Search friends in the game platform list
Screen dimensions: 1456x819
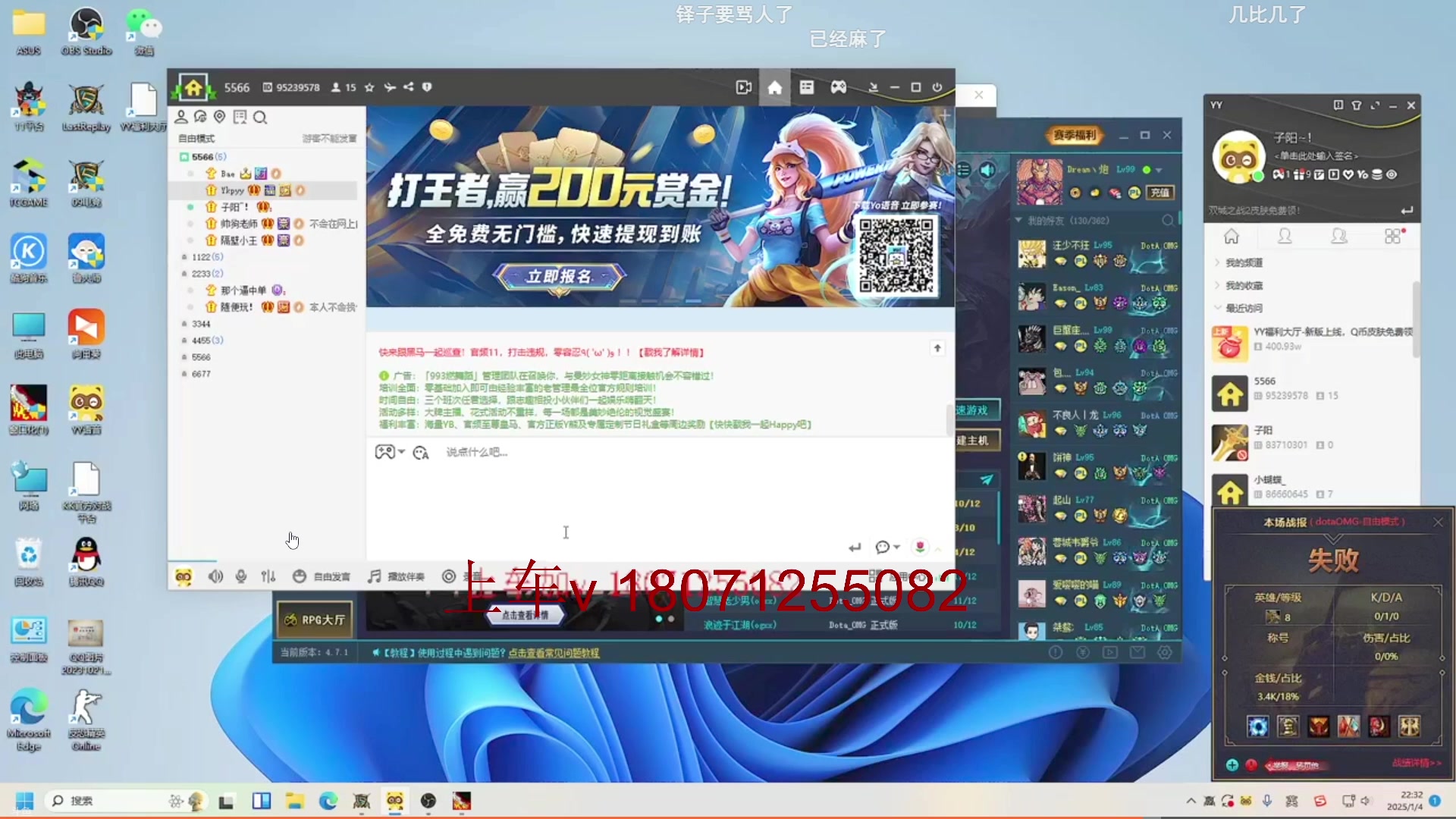tap(1168, 221)
